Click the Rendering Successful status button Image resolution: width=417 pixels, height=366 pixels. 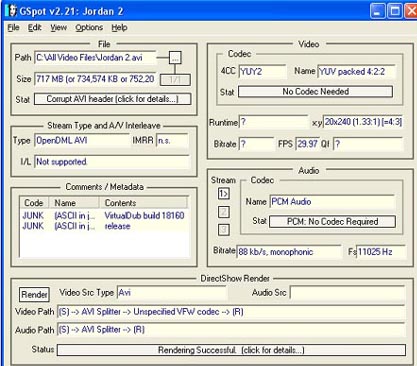pos(231,350)
